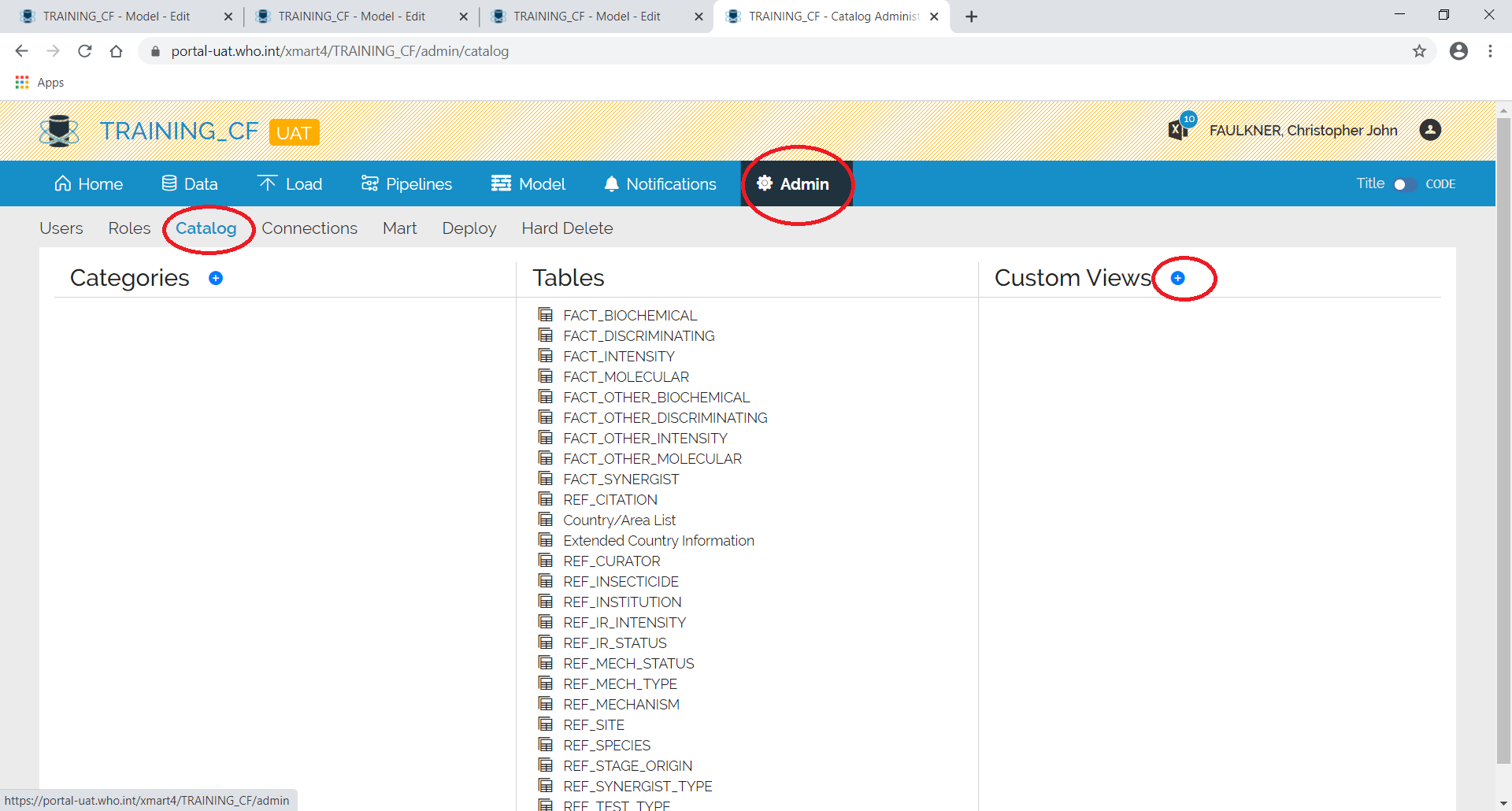
Task: Open the Chrome customize menu (three dots)
Action: [1491, 50]
